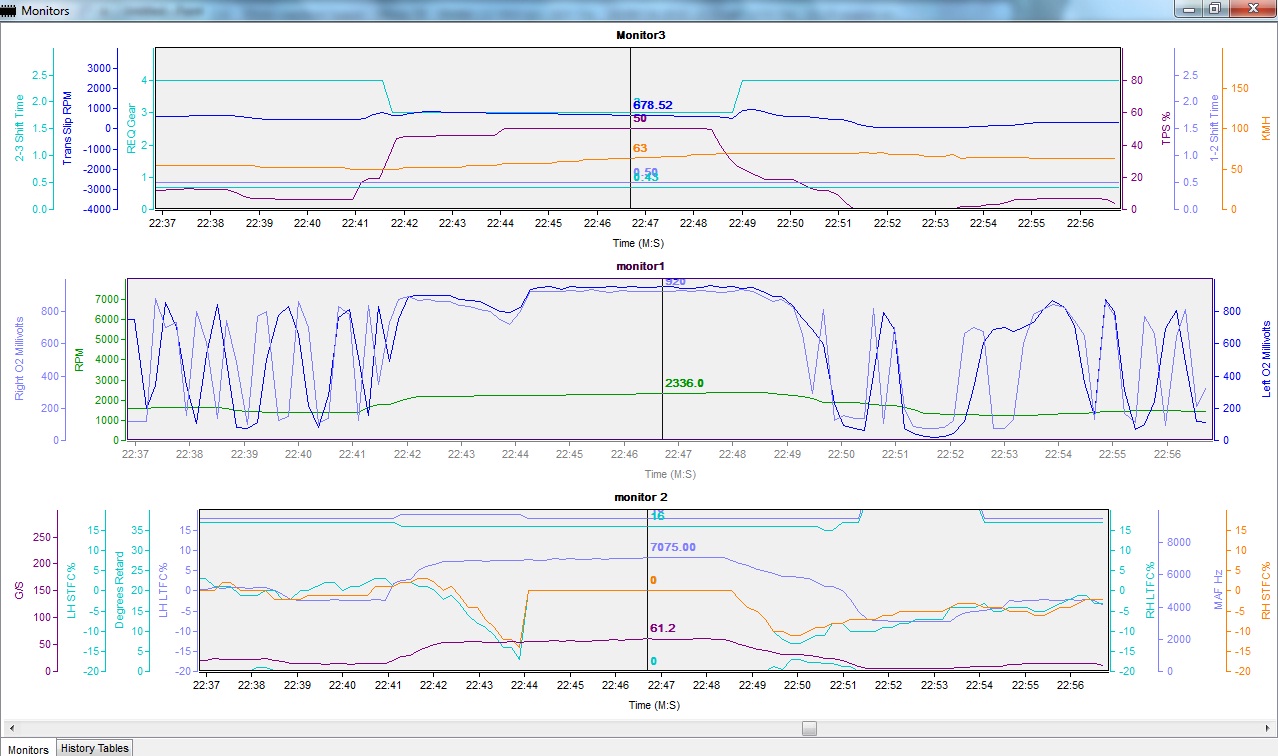Click monitor 2 Time (M:S) axis title

tap(654, 705)
